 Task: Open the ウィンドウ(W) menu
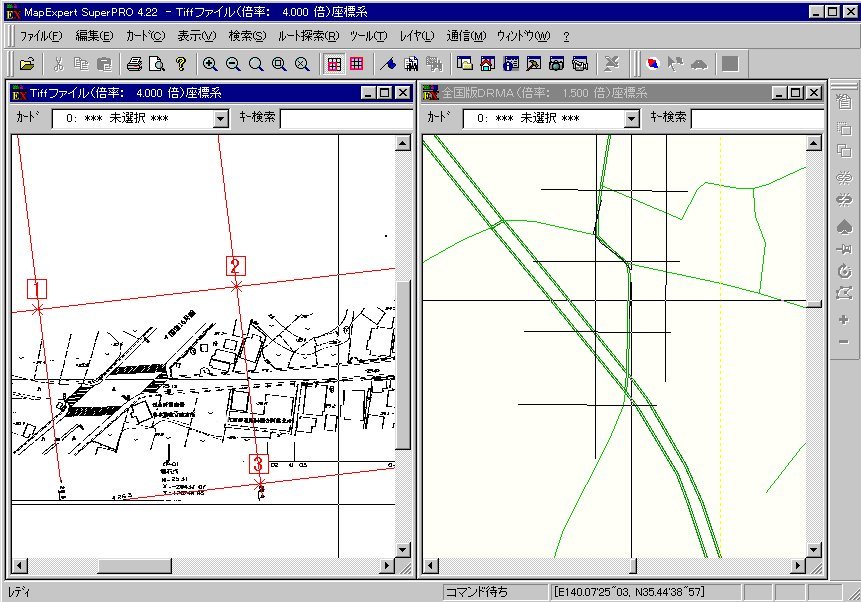tap(523, 36)
